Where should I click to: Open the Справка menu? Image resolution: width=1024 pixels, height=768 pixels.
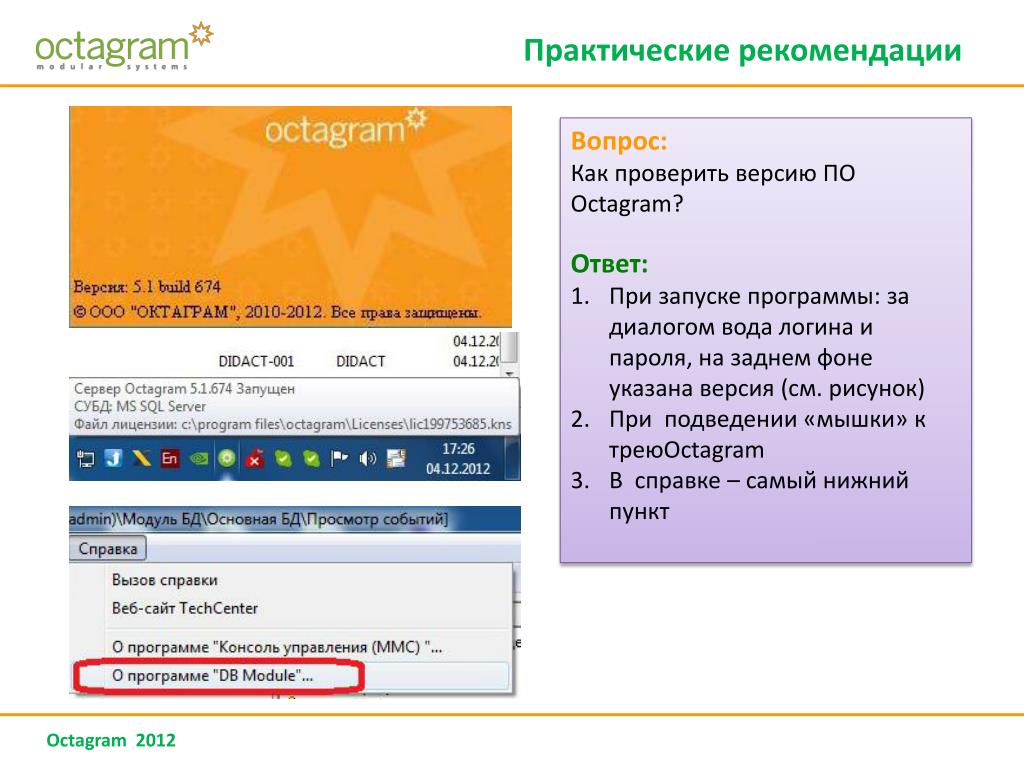point(108,549)
